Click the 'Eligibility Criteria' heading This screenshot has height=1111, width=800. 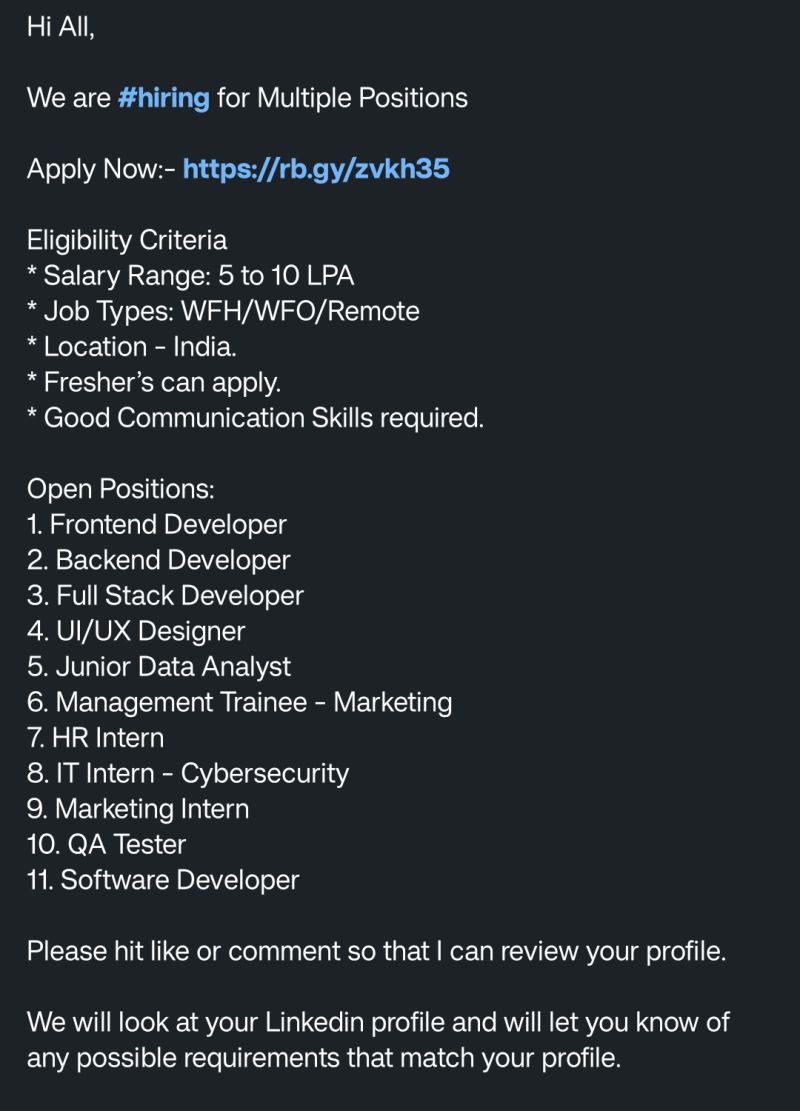click(x=127, y=240)
